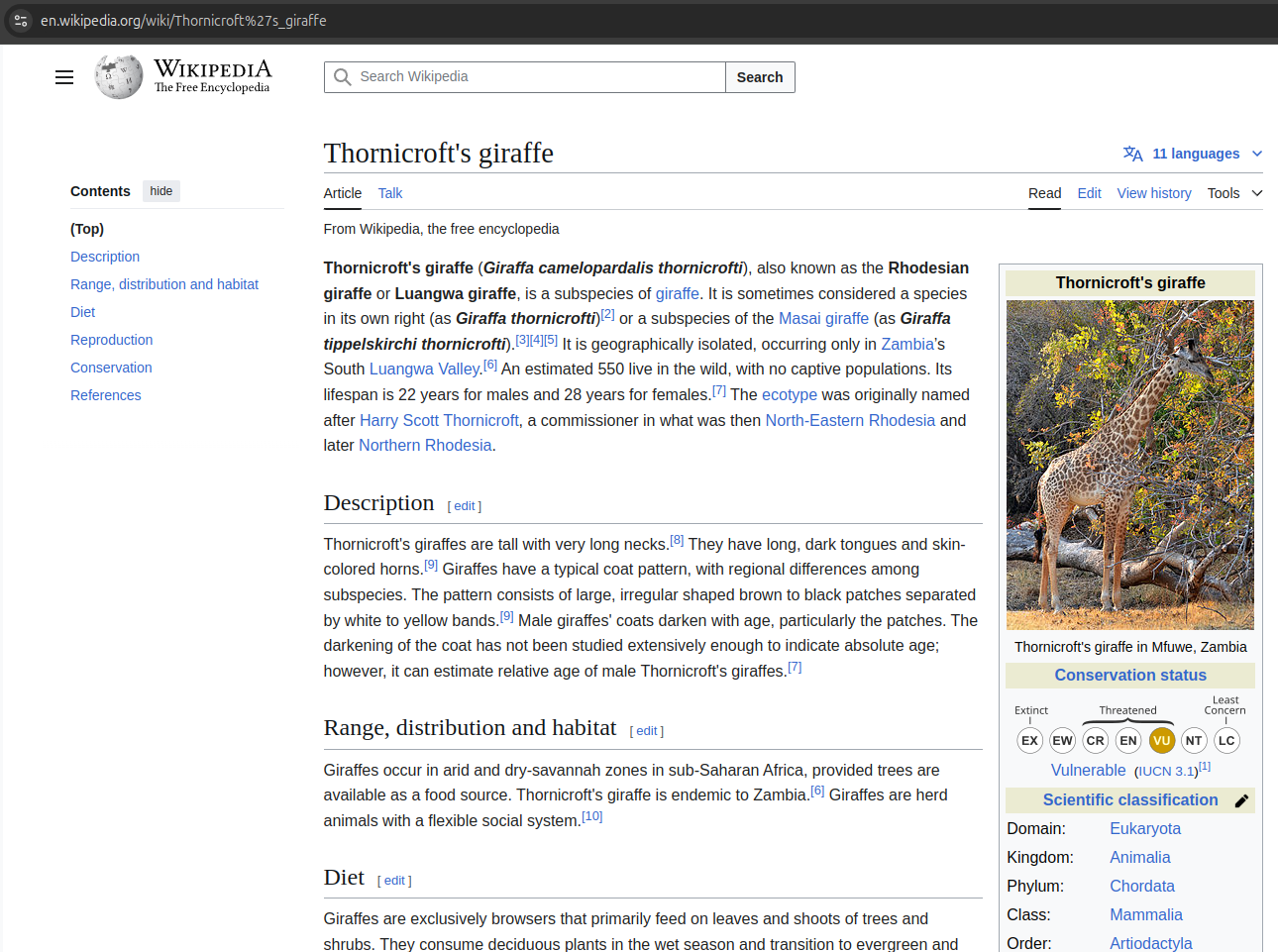Click the magnifying glass icon in the search bar
The height and width of the screenshot is (952, 1278).
[342, 76]
